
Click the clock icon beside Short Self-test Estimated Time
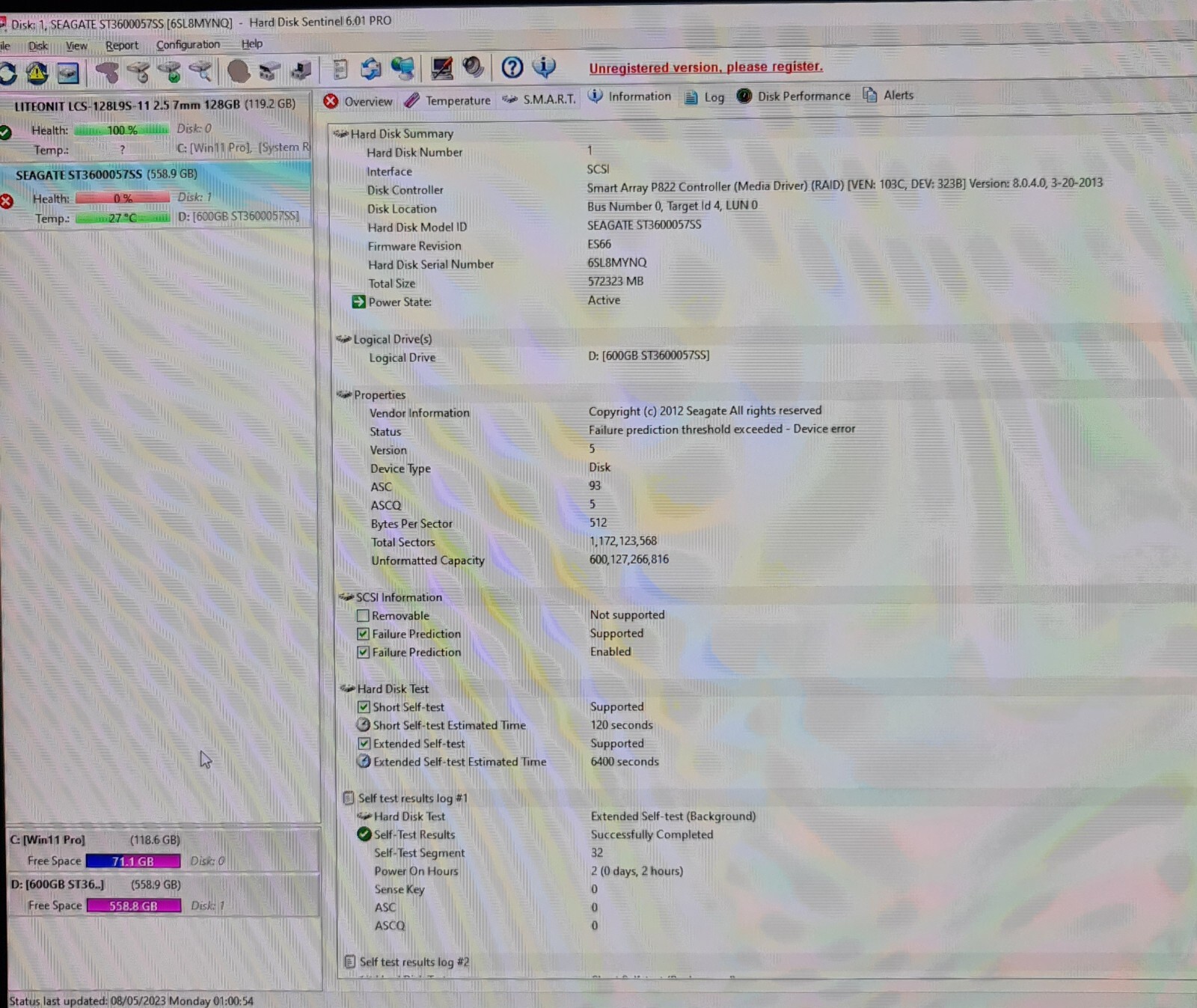coord(363,724)
